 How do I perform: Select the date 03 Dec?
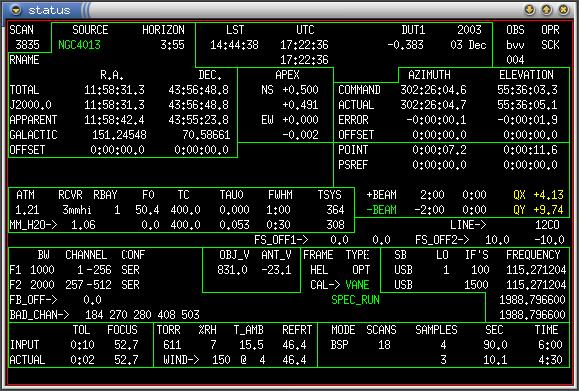tap(468, 45)
